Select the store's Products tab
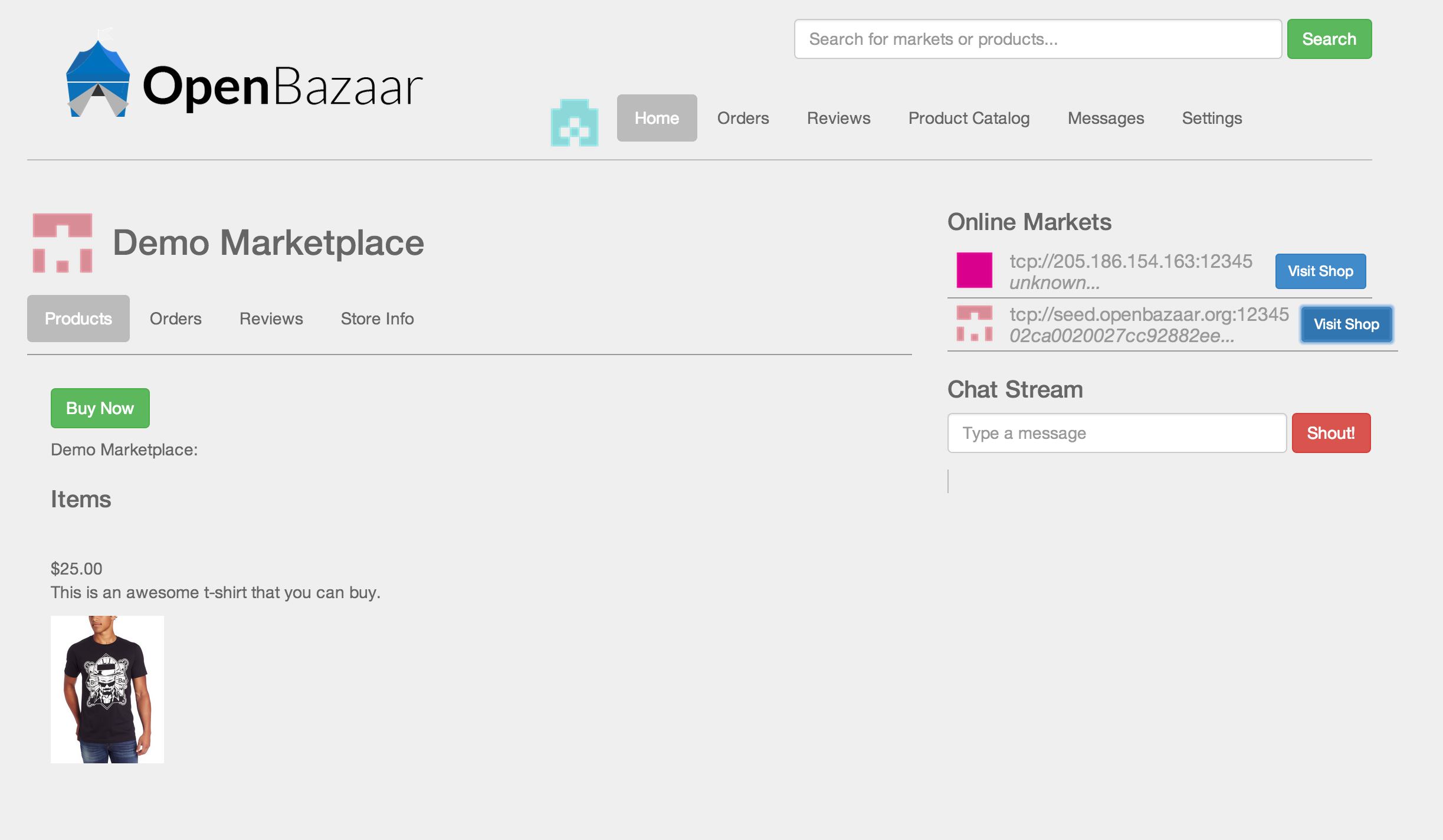 (x=78, y=319)
